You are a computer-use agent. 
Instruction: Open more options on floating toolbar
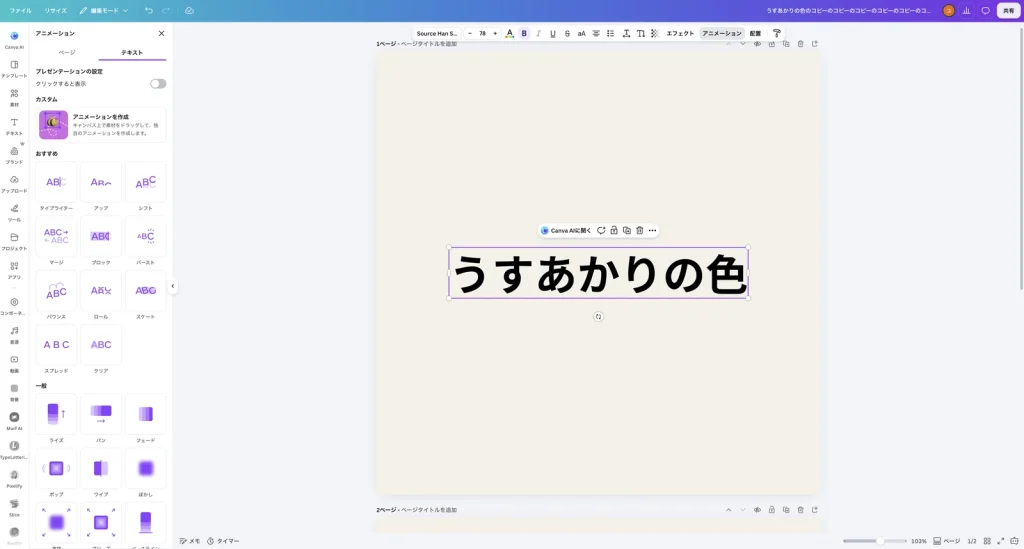(x=652, y=230)
